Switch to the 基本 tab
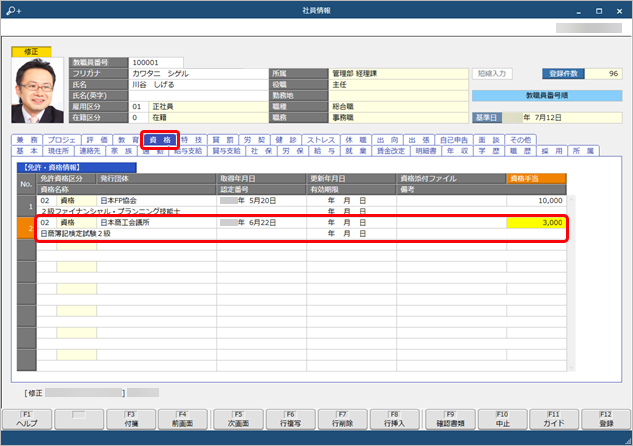The width and height of the screenshot is (633, 446). click(26, 151)
